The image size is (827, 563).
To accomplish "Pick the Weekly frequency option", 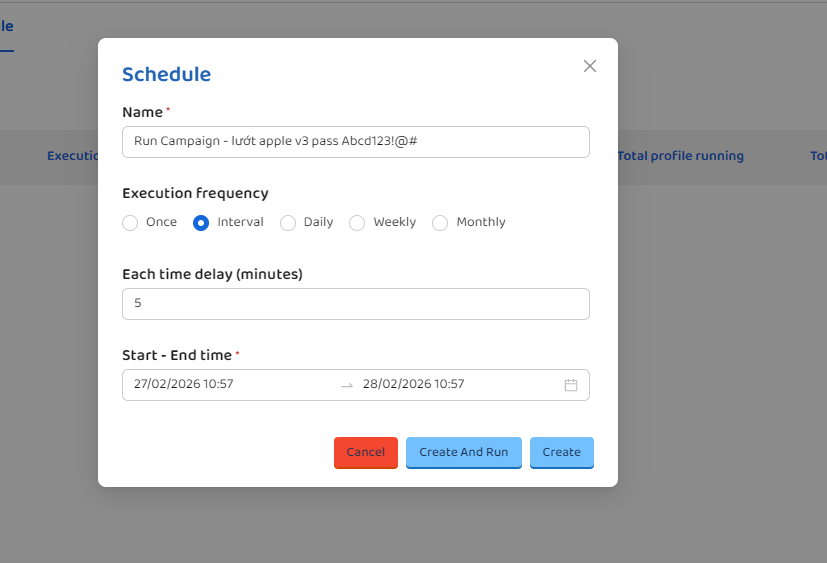I will click(x=357, y=223).
